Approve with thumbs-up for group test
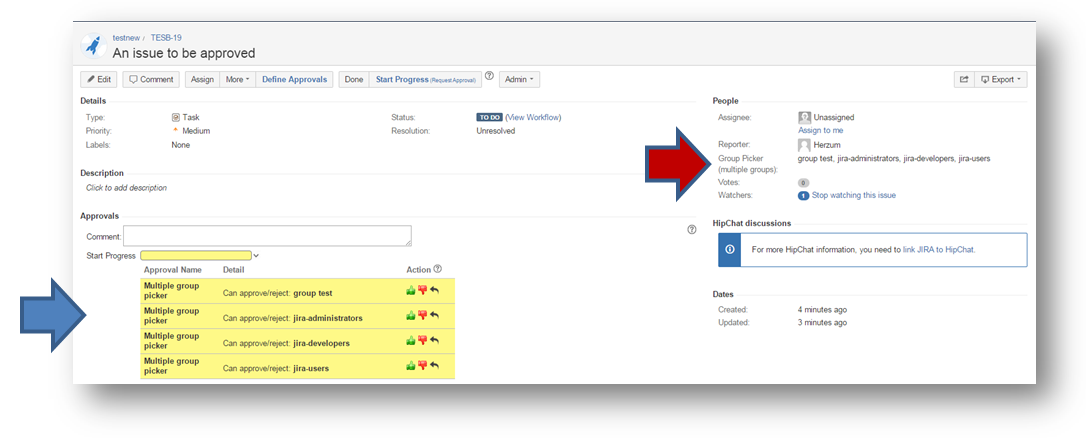The width and height of the screenshot is (1086, 438). 410,291
